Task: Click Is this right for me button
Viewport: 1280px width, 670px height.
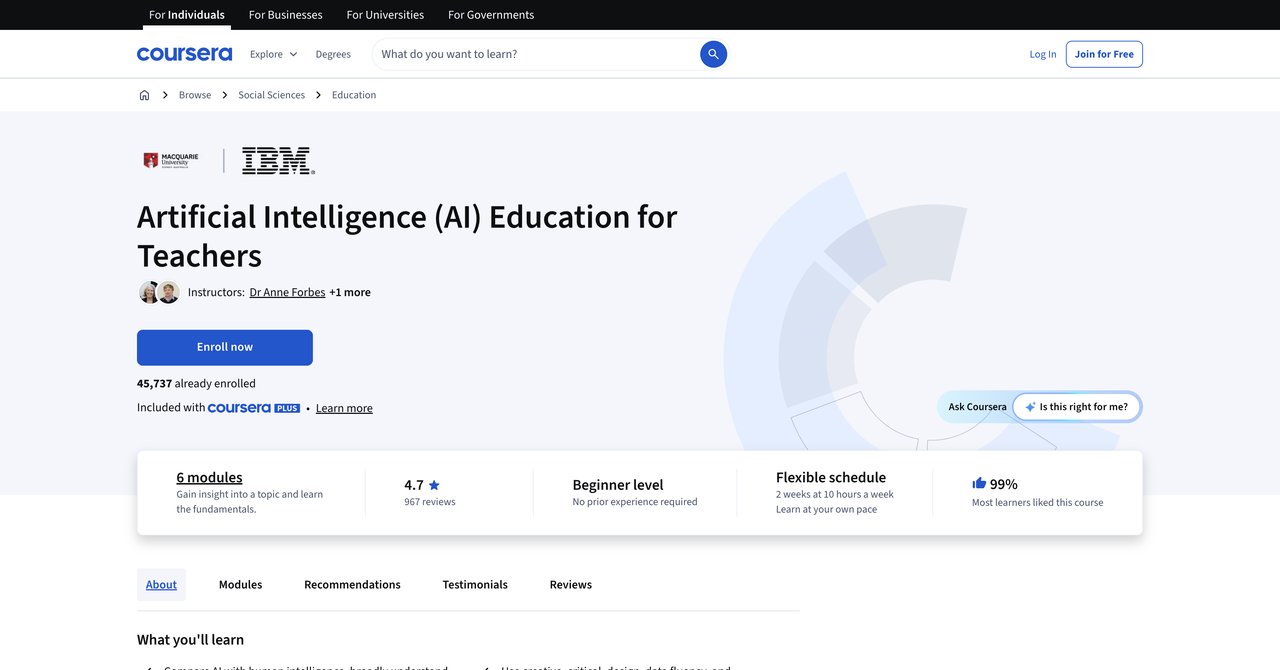Action: click(1076, 407)
